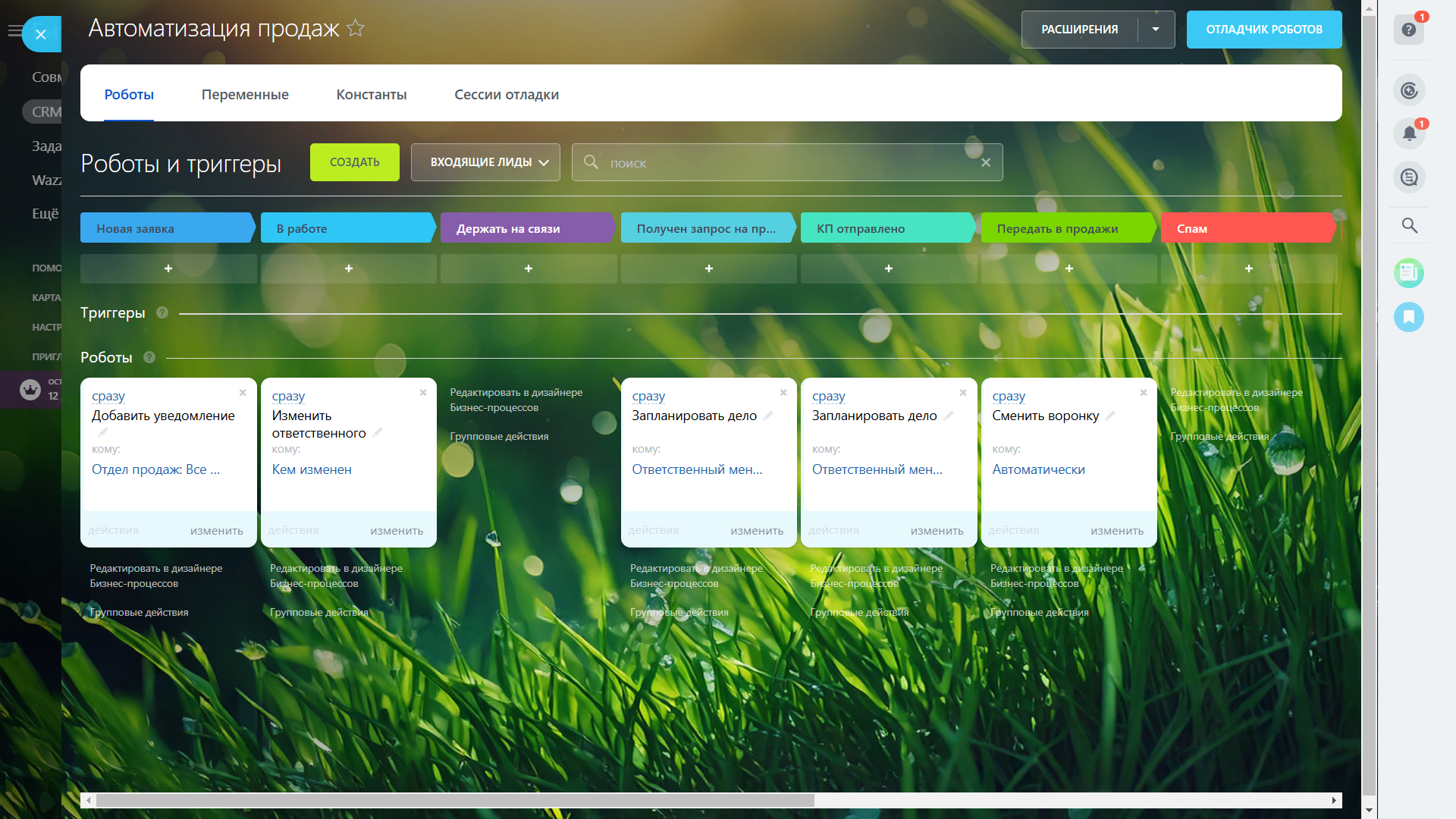
Task: Click the help icon beside Триггеры heading
Action: [162, 312]
